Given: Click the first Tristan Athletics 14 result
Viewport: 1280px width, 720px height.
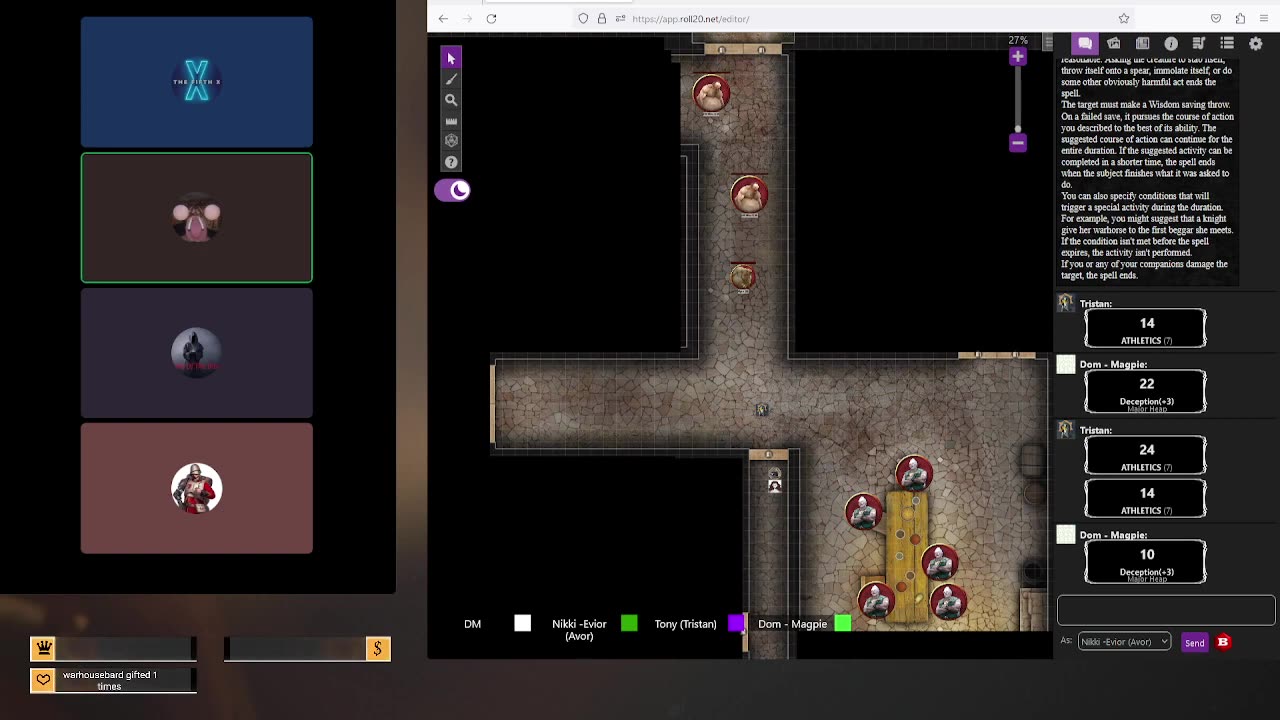Looking at the screenshot, I should point(1146,328).
